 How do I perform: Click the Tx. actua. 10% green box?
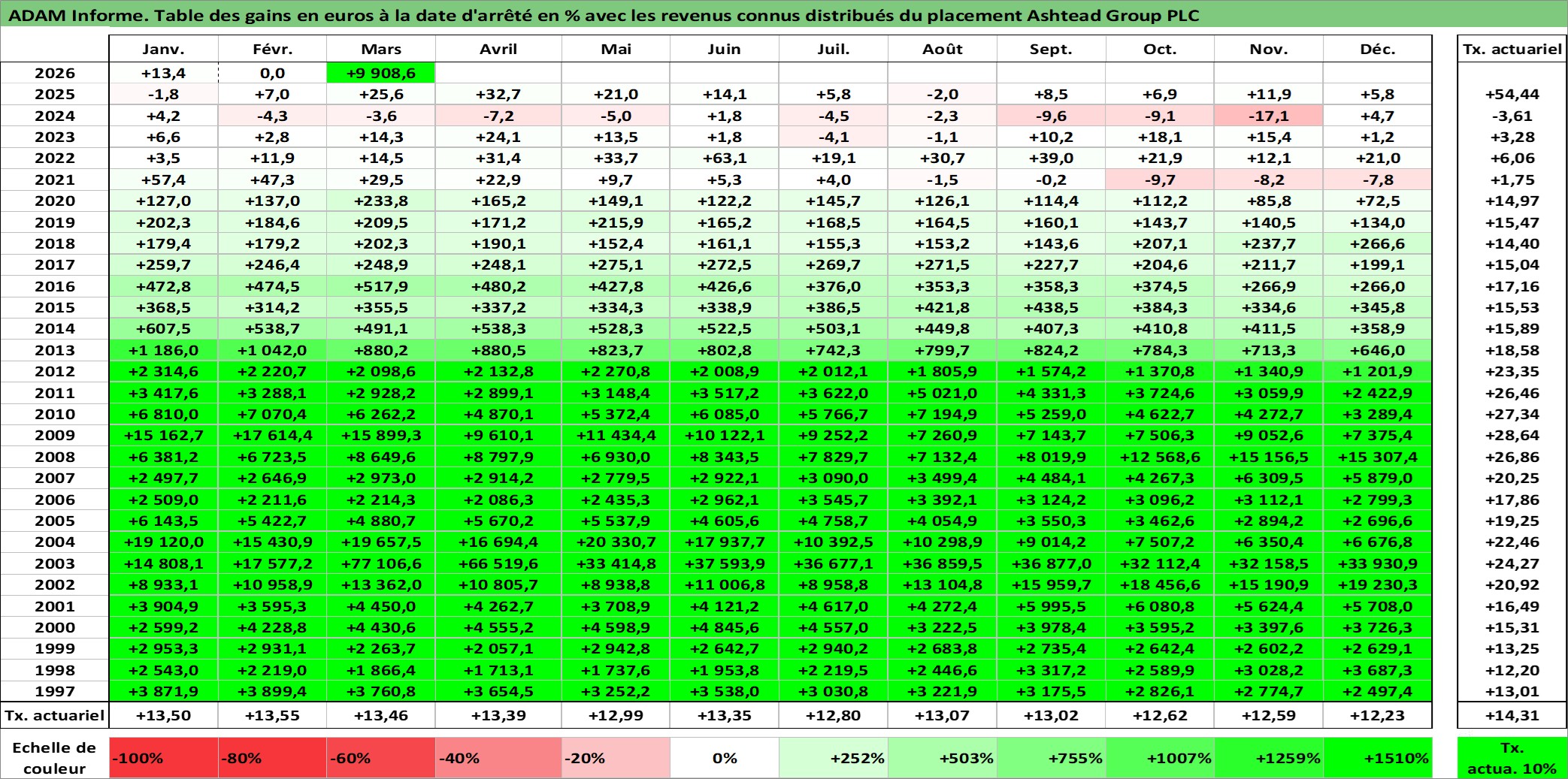point(1512,758)
